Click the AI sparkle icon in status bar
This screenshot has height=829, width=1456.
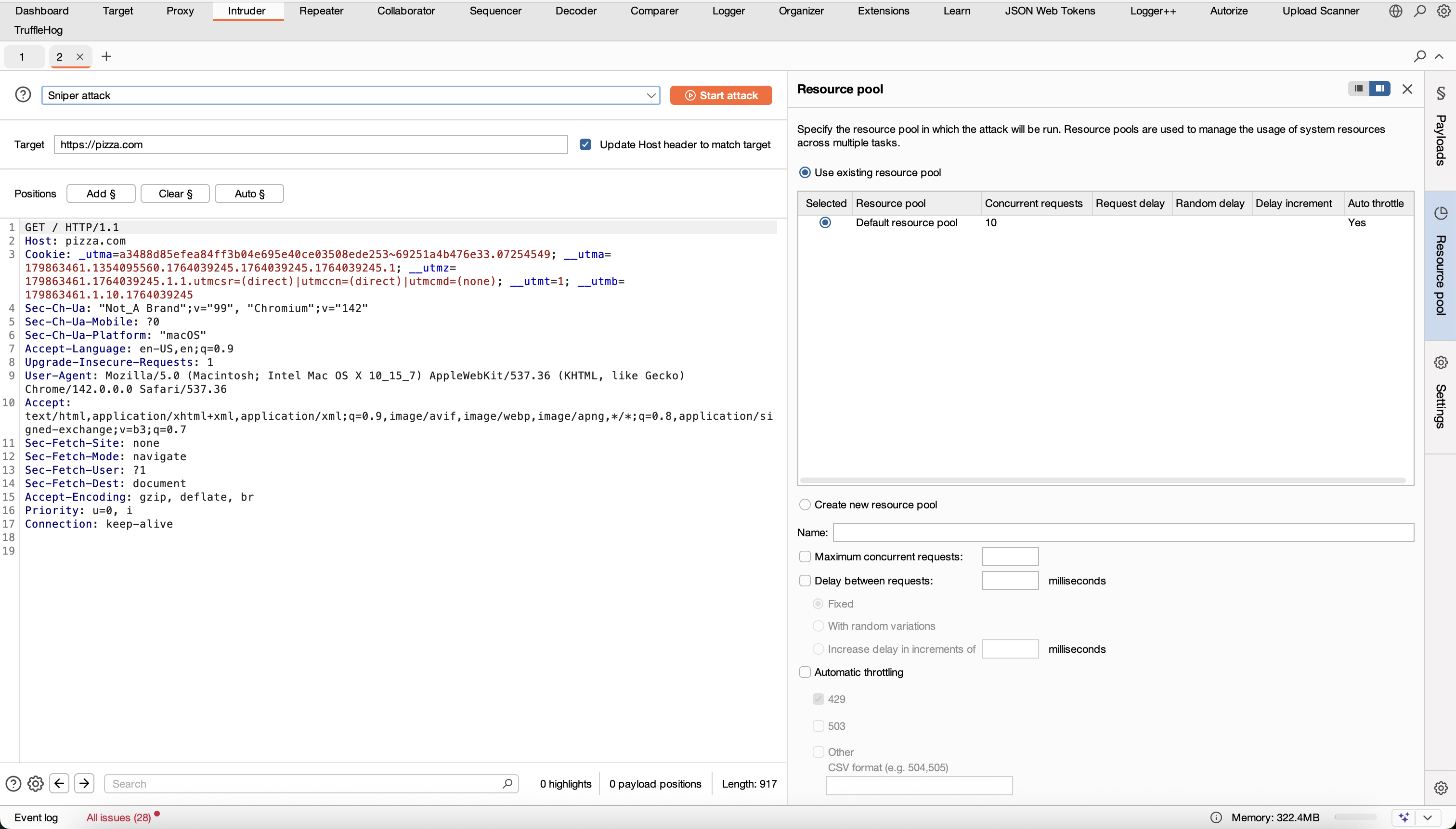[1404, 817]
